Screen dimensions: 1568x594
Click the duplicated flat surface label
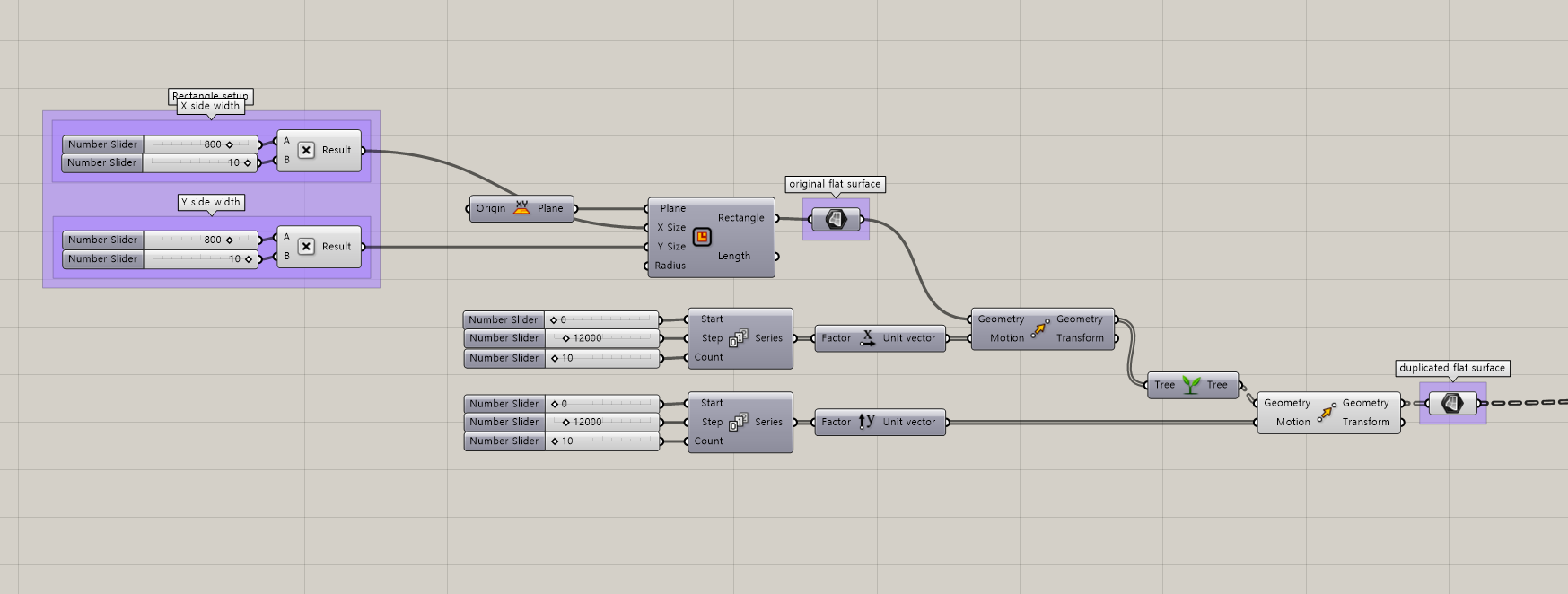[x=1452, y=368]
